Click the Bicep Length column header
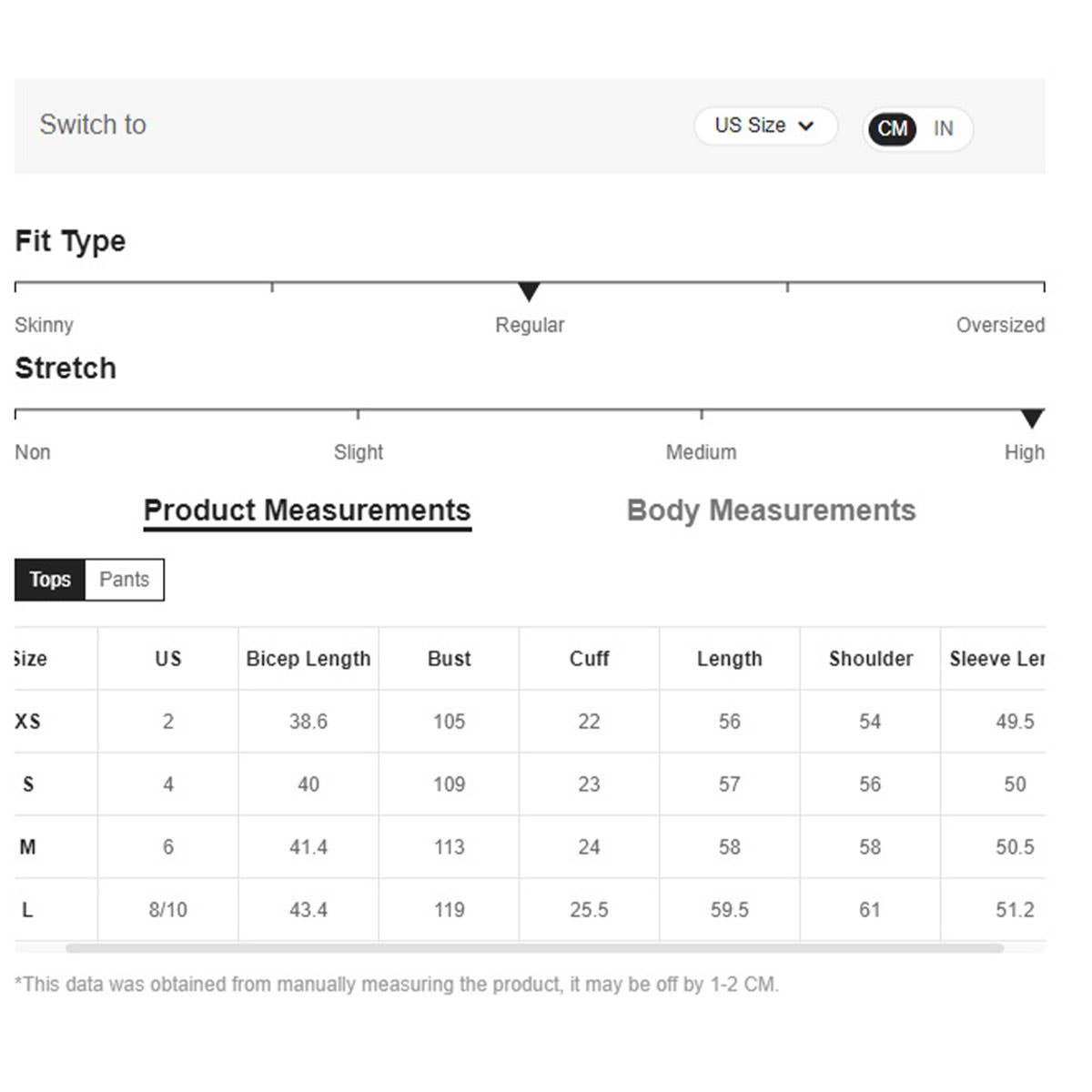This screenshot has height=1092, width=1092. pos(308,659)
